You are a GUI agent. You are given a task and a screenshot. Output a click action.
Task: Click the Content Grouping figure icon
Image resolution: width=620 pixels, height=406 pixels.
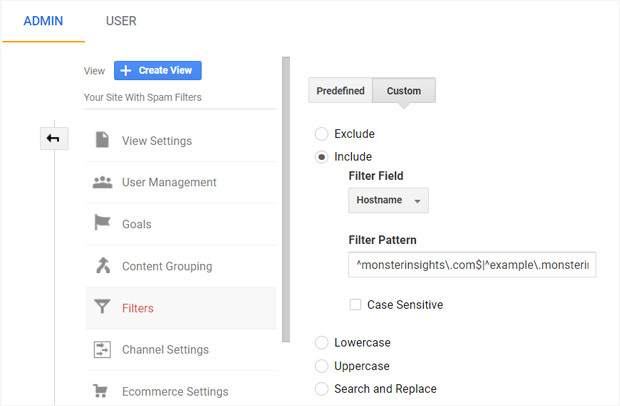102,266
